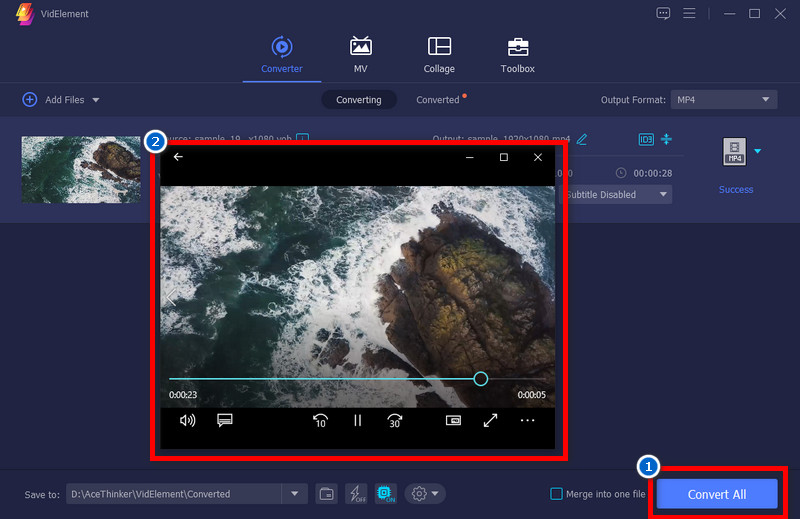Skip back 10 seconds in player

320,421
